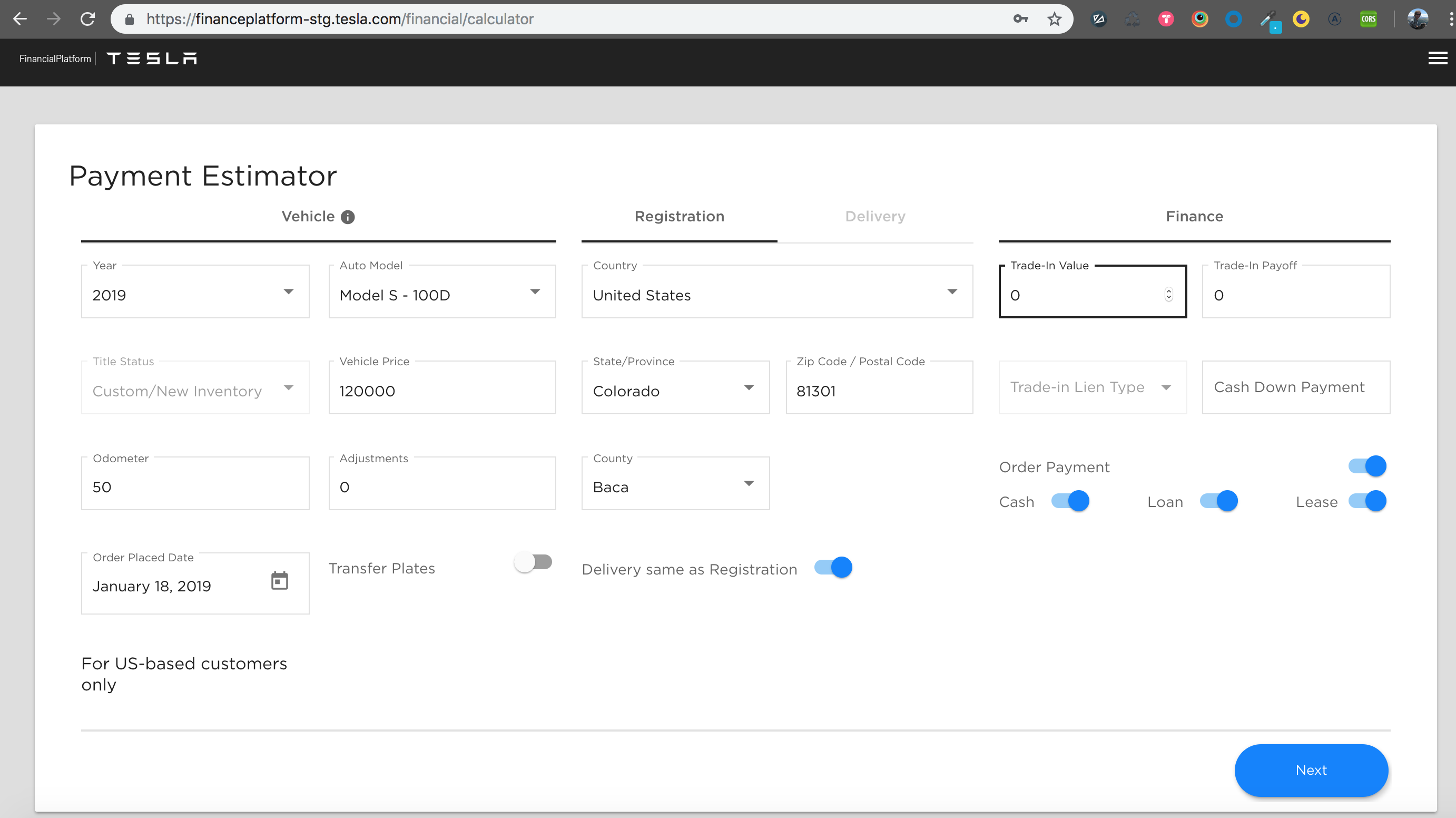Open the blue ring extension icon

pyautogui.click(x=1233, y=19)
